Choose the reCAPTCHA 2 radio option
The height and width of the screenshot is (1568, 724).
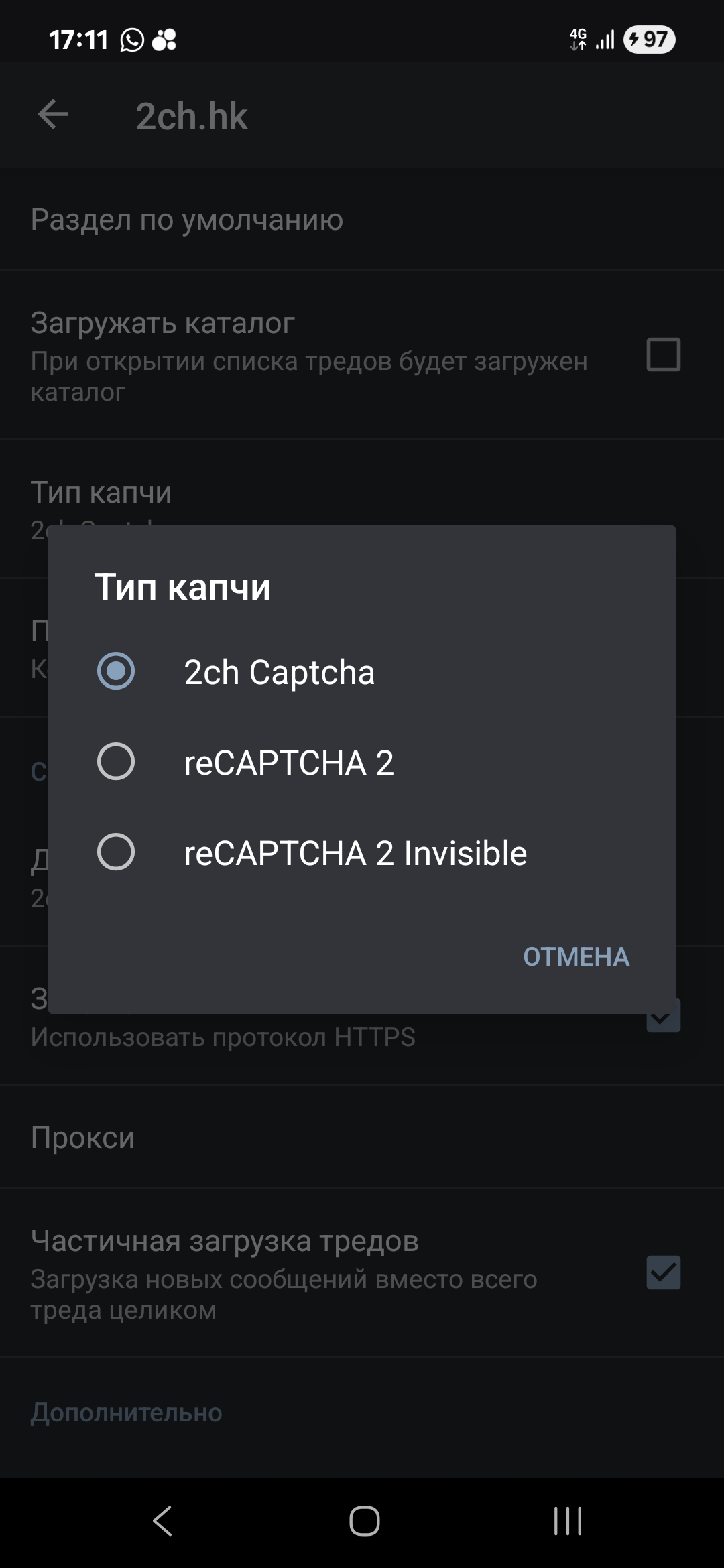[x=116, y=762]
